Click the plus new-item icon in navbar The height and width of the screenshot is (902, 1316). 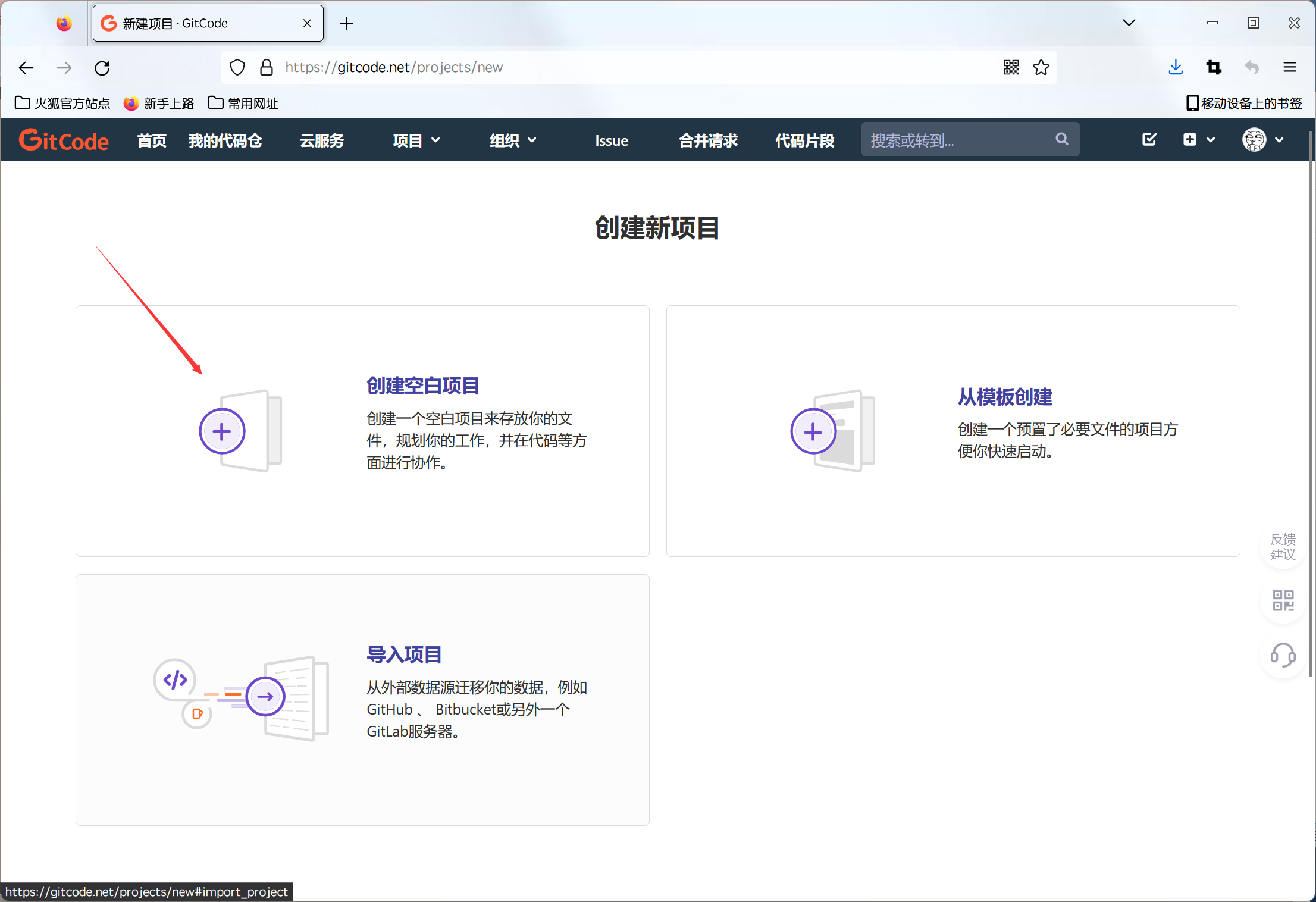click(1189, 139)
